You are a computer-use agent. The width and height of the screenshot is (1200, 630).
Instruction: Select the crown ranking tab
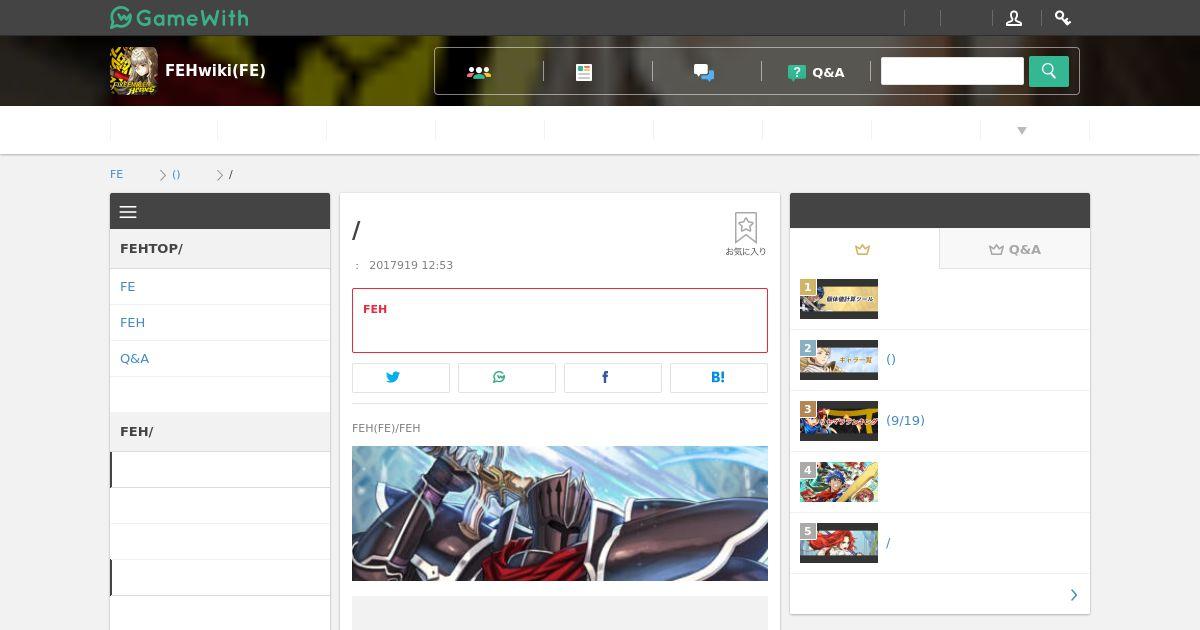coord(864,249)
